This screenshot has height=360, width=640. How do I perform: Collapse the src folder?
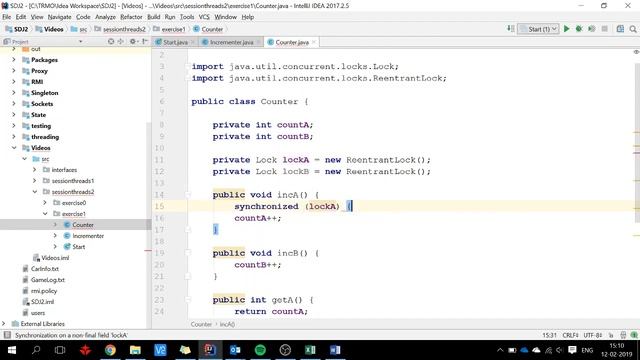24,159
